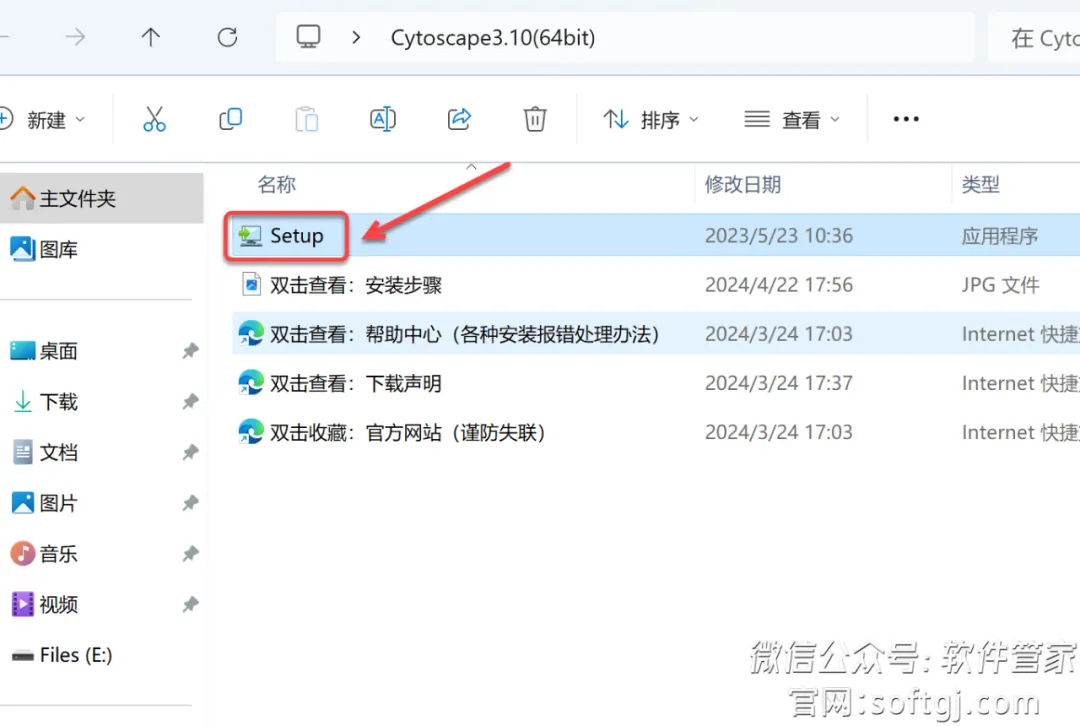Refresh the current folder view
The height and width of the screenshot is (726, 1080).
[x=227, y=37]
